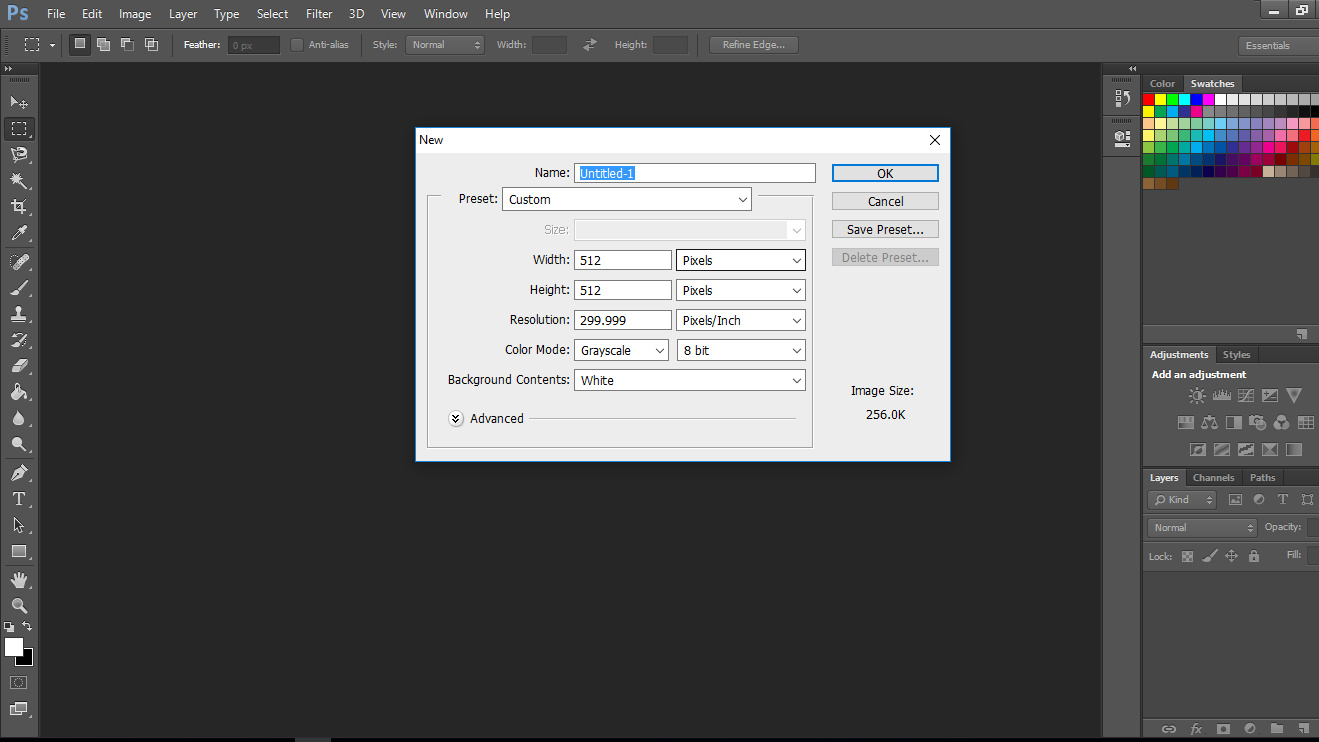Open the Color Mode Grayscale dropdown
The height and width of the screenshot is (742, 1319).
(621, 350)
